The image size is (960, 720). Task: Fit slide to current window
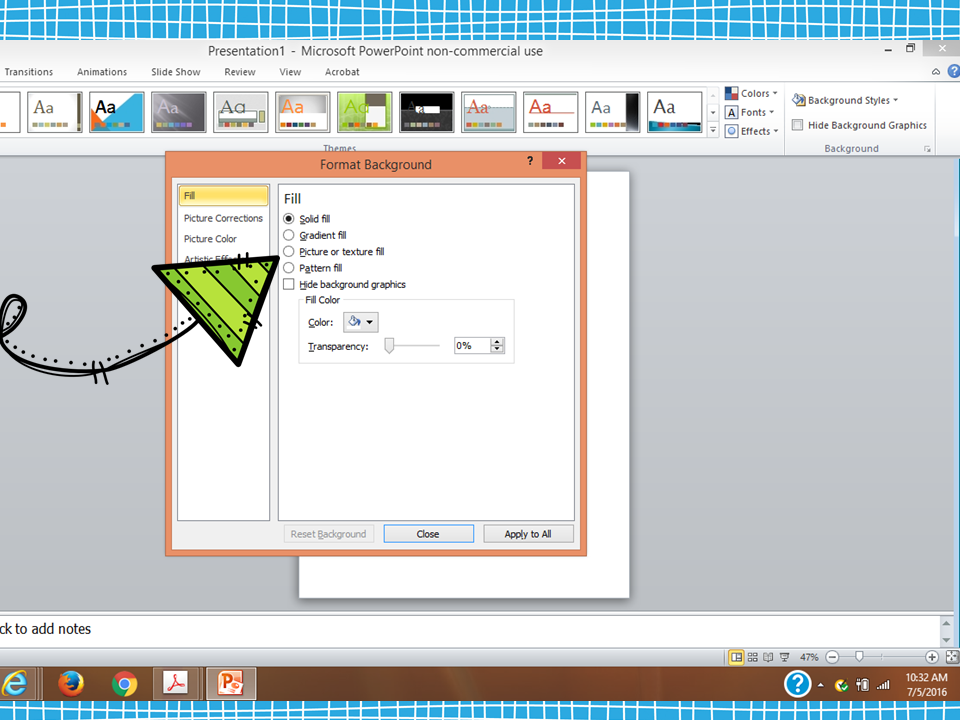click(x=952, y=658)
